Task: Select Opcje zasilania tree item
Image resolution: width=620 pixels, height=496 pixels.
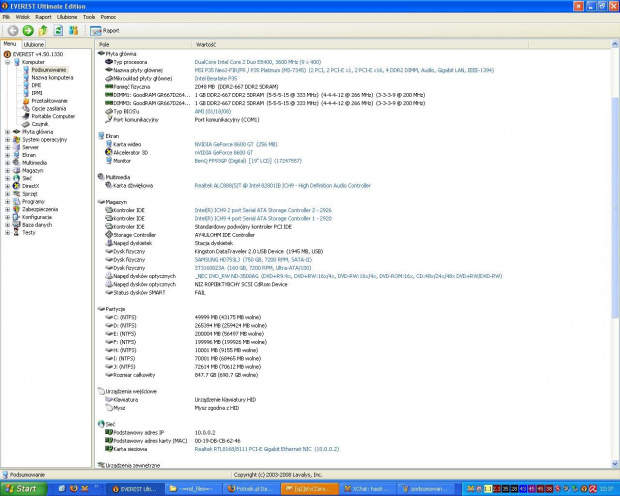Action: point(49,108)
